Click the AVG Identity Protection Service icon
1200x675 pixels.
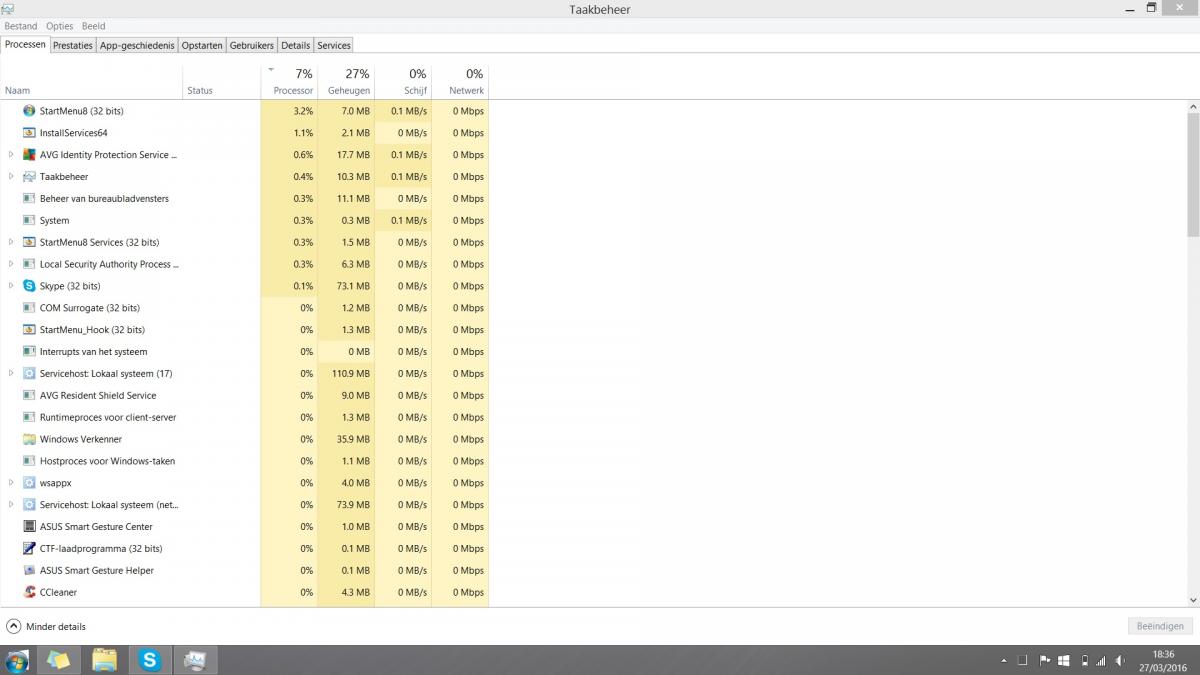pos(29,155)
